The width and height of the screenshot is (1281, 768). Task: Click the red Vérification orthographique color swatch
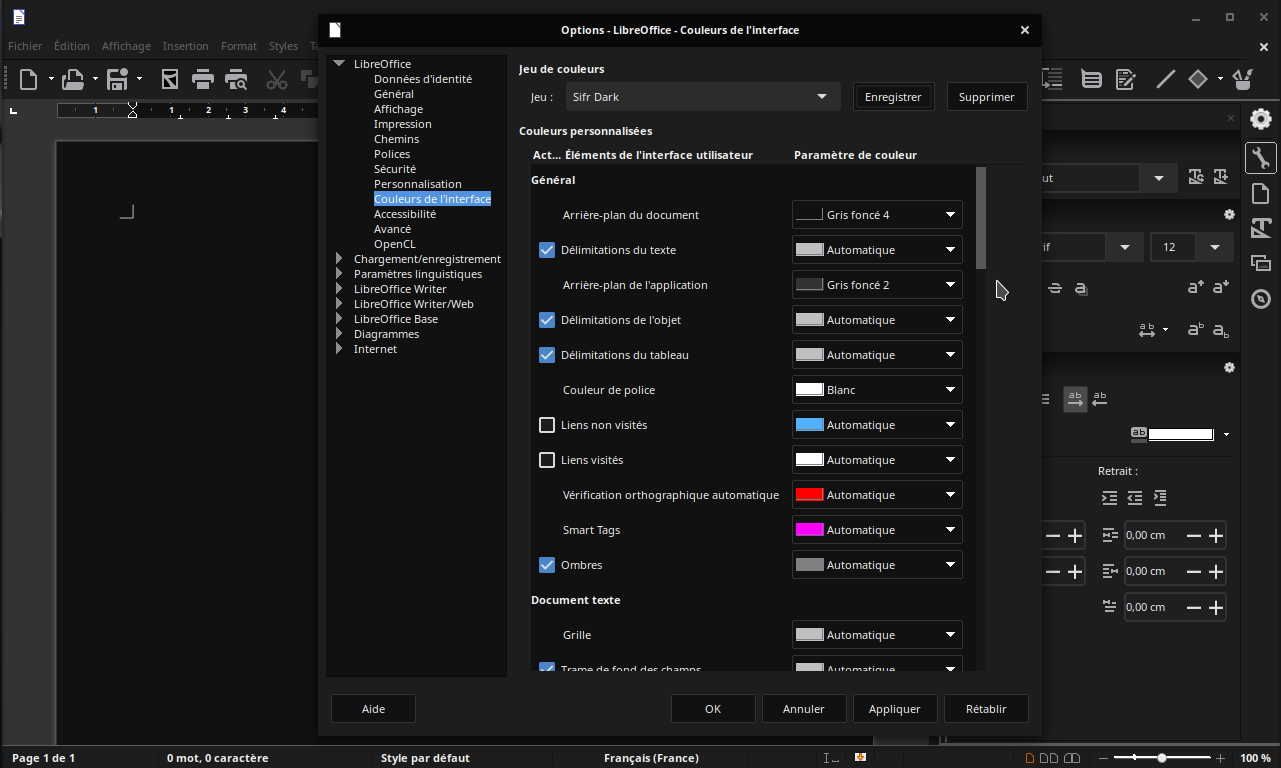809,495
